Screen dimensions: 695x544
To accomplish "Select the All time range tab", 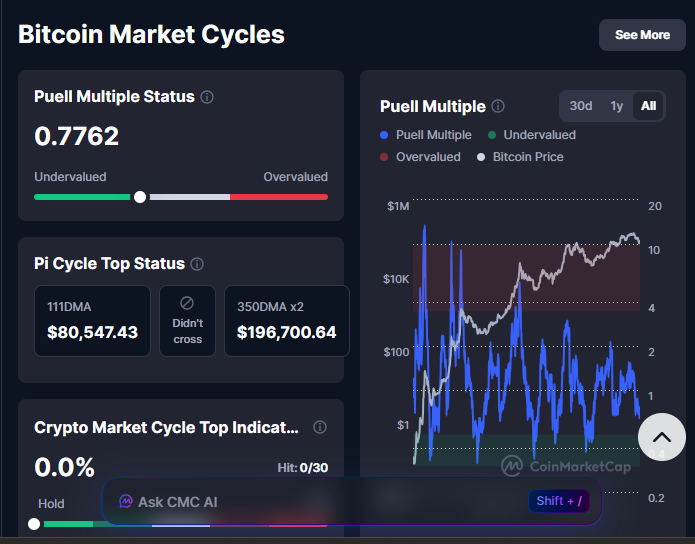I will 648,106.
